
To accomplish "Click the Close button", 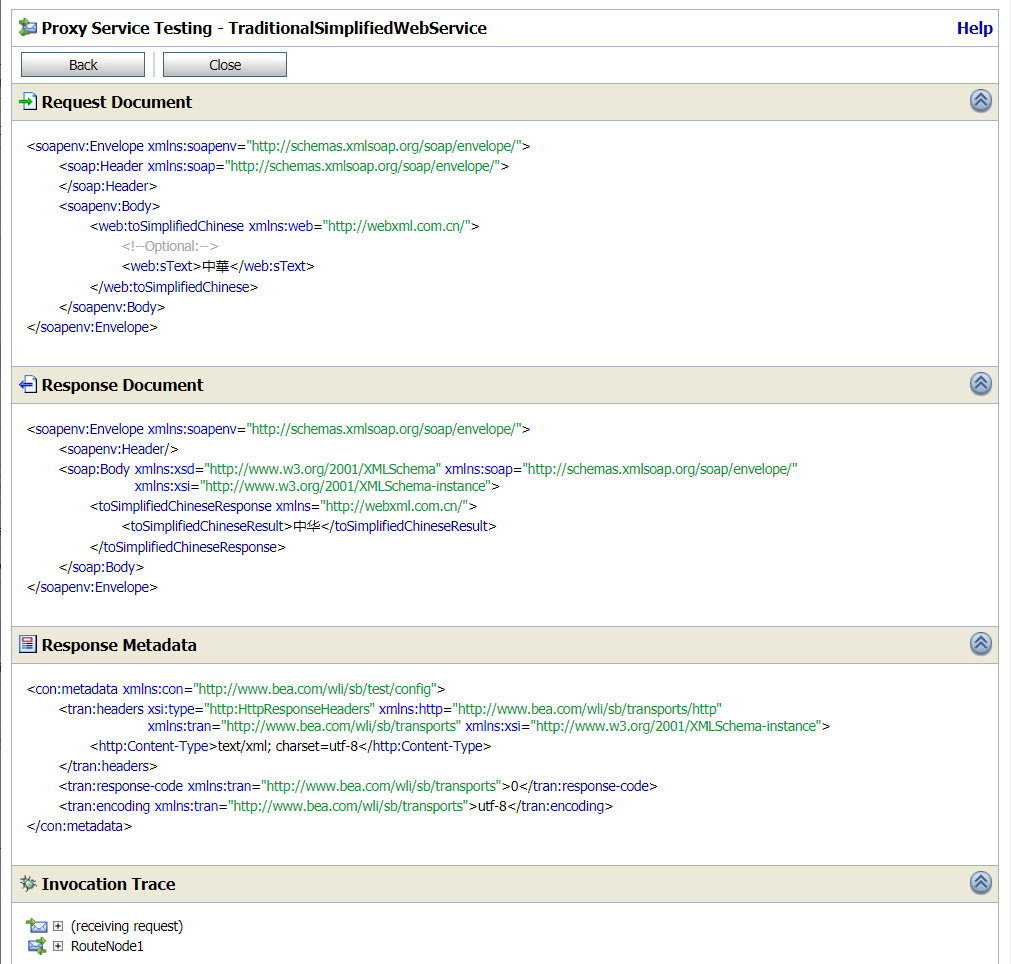I will coord(225,64).
